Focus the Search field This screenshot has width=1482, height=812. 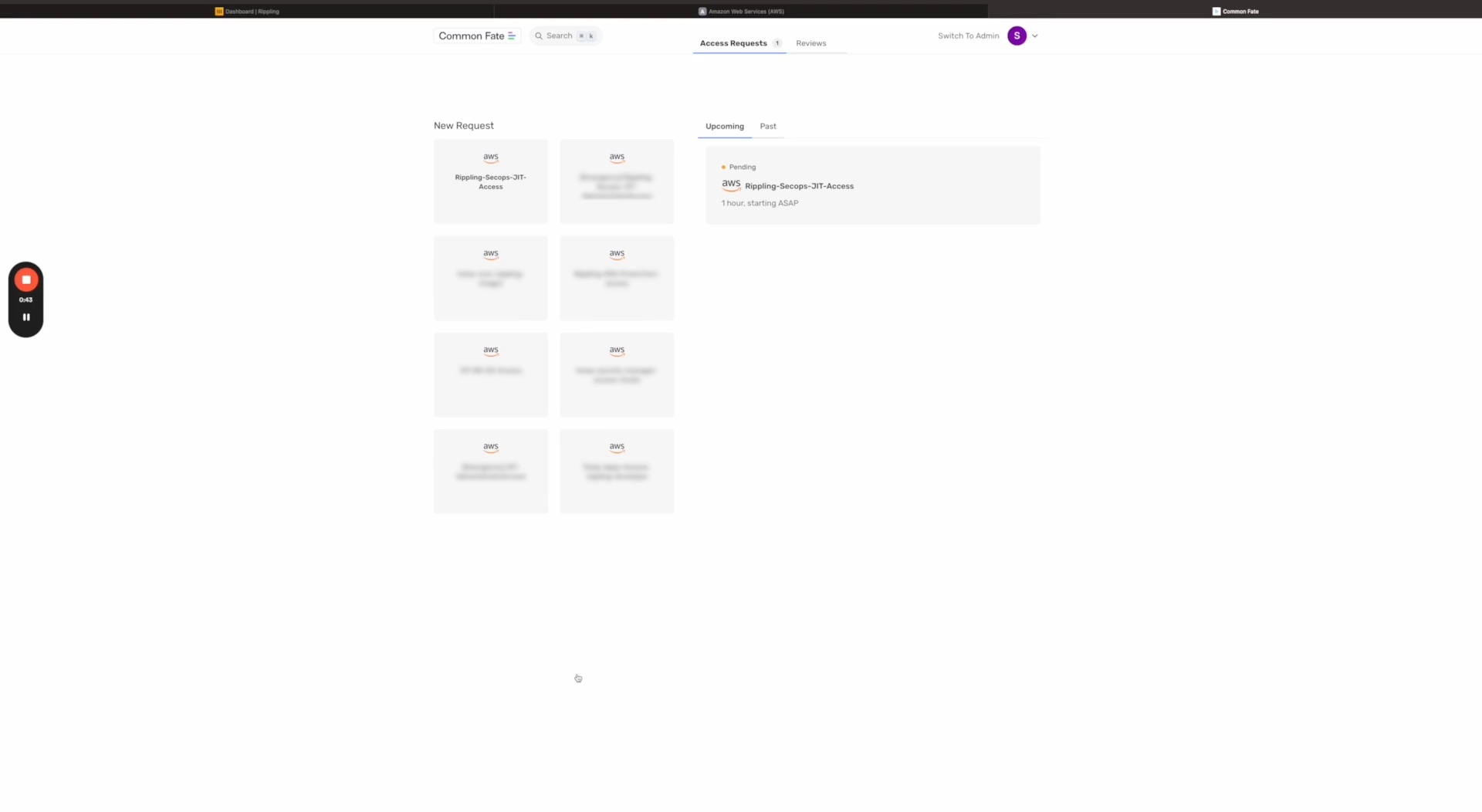pos(566,36)
